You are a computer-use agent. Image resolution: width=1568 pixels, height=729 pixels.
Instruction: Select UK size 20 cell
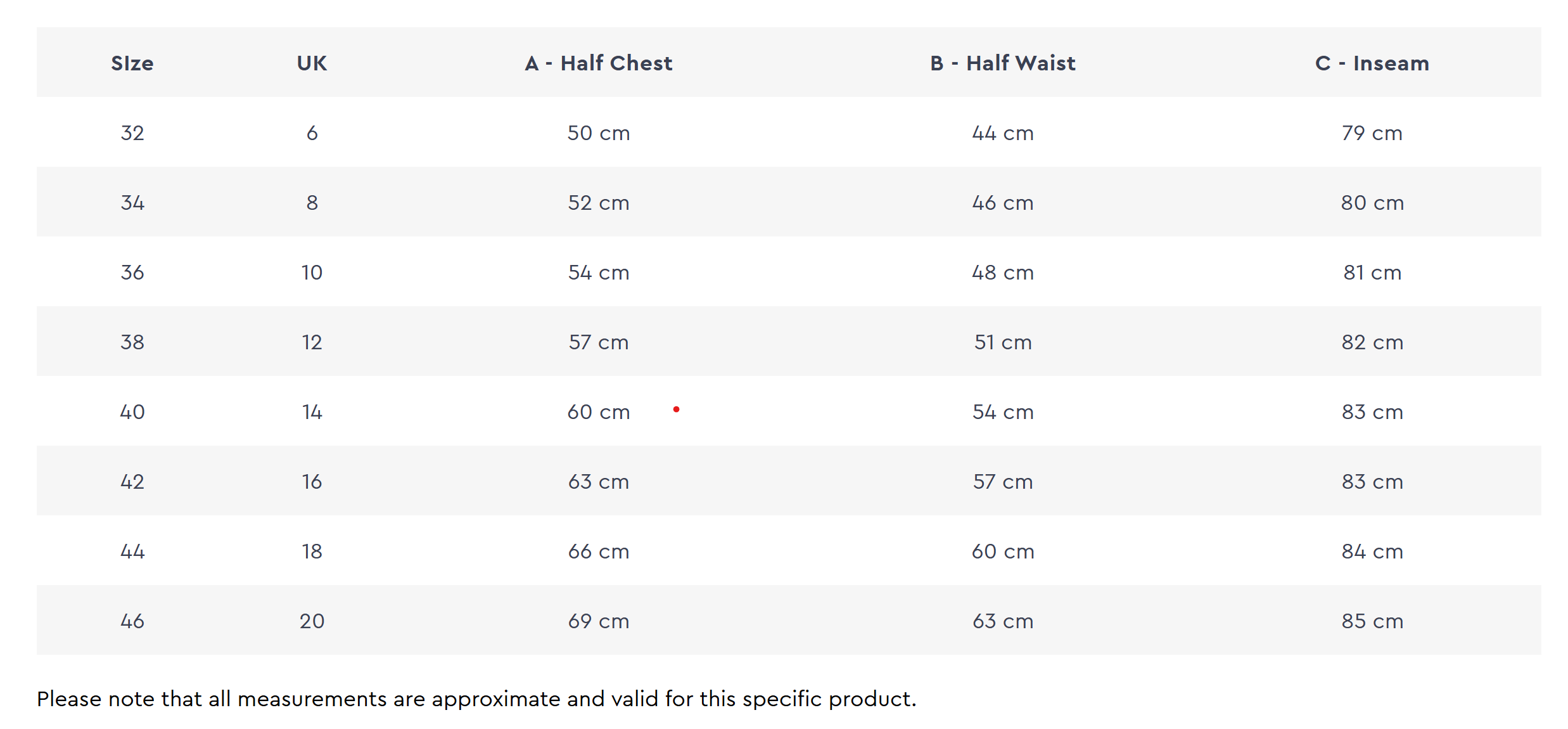click(x=312, y=621)
